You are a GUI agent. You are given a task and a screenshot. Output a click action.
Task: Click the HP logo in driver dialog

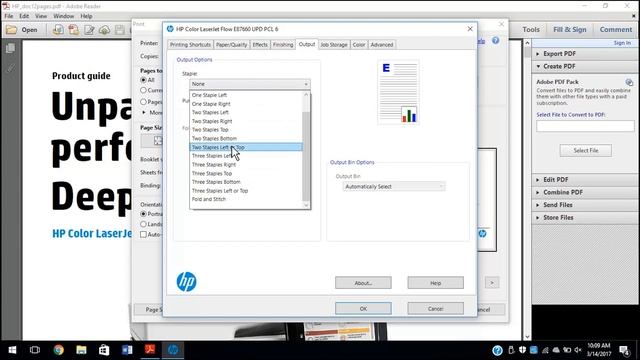click(187, 282)
